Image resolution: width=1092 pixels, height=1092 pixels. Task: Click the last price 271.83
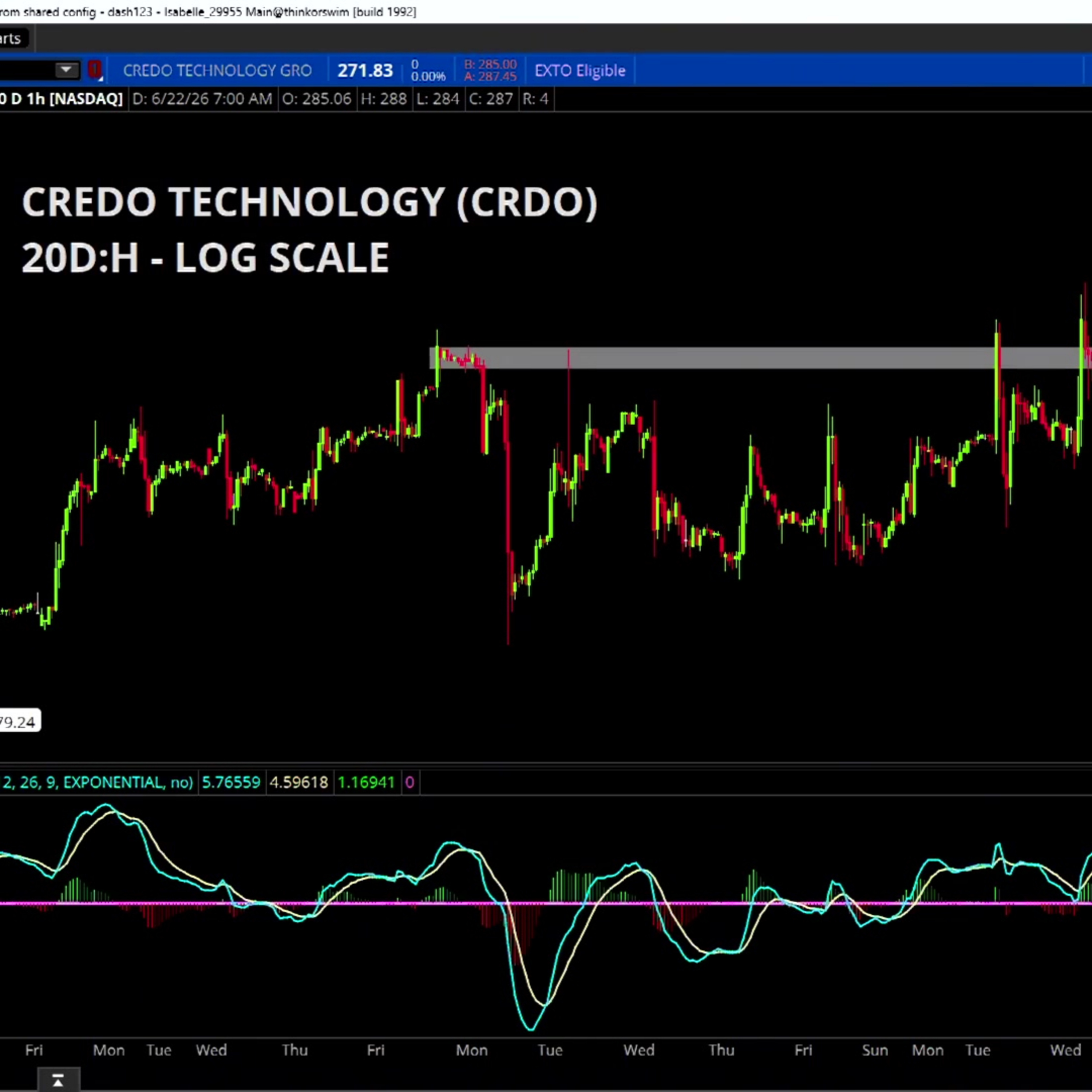[x=365, y=71]
